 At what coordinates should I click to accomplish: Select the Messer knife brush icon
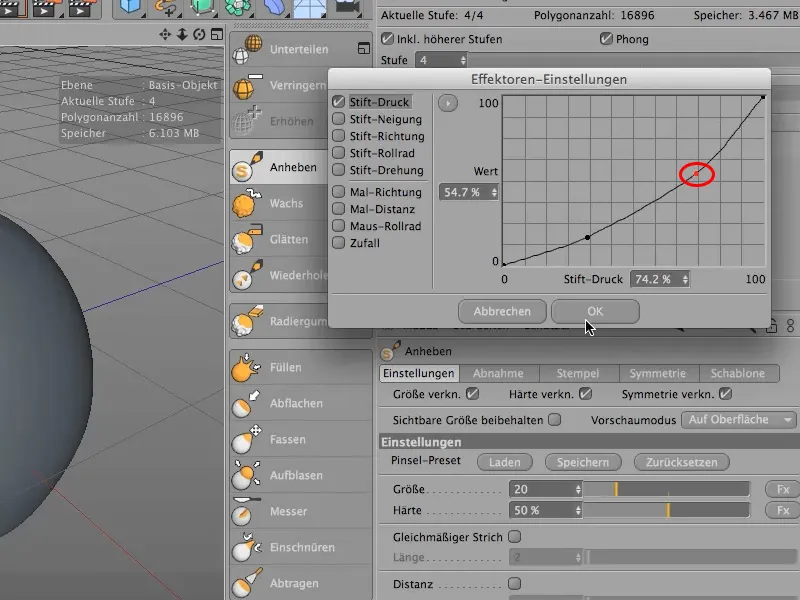point(247,511)
